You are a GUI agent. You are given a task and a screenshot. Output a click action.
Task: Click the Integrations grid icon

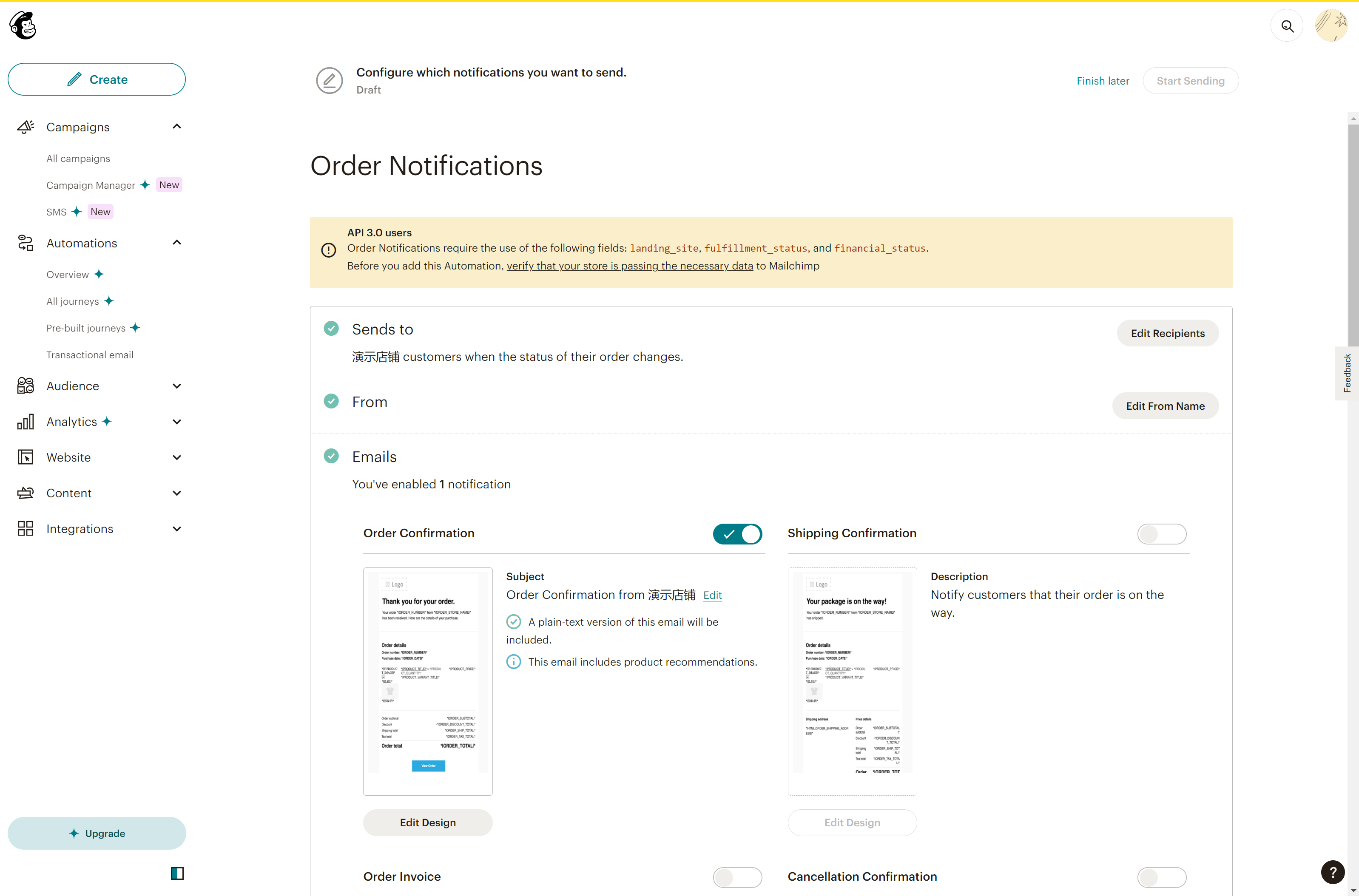[x=25, y=528]
